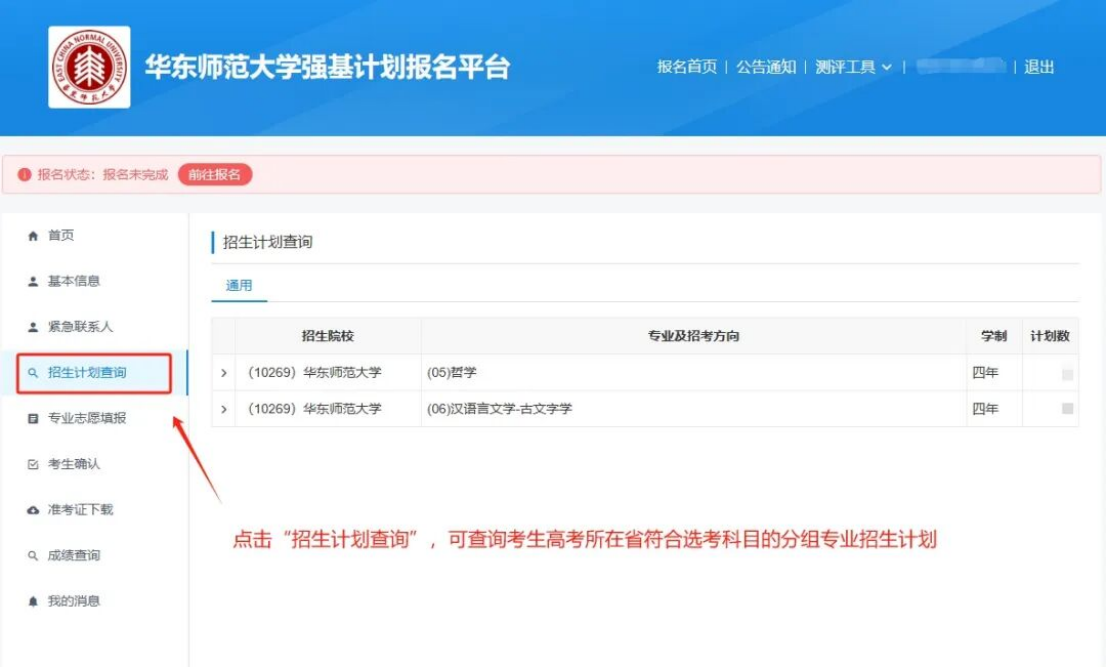Select the 通用 tab
Image resolution: width=1106 pixels, height=667 pixels.
coord(239,286)
